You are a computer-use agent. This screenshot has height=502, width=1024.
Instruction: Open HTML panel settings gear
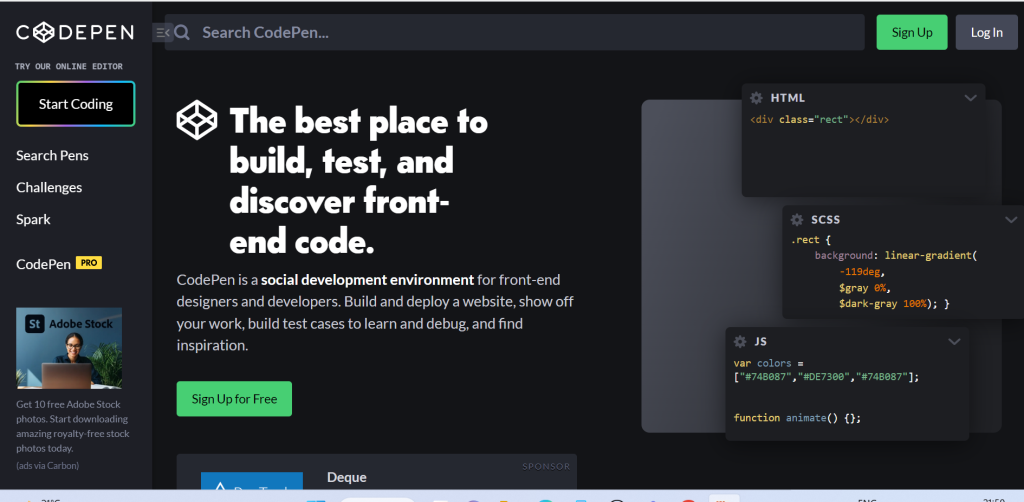[x=756, y=98]
